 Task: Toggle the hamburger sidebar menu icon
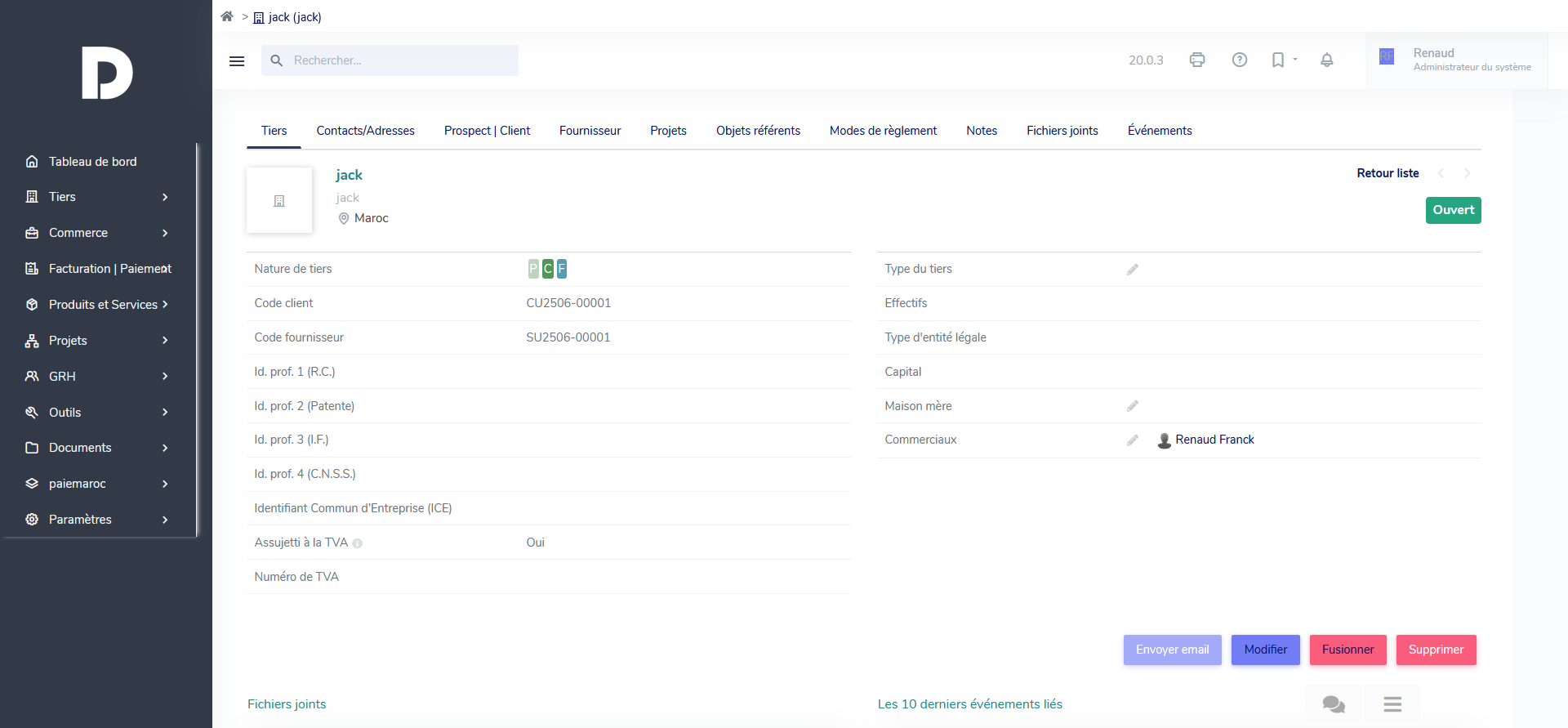(237, 61)
